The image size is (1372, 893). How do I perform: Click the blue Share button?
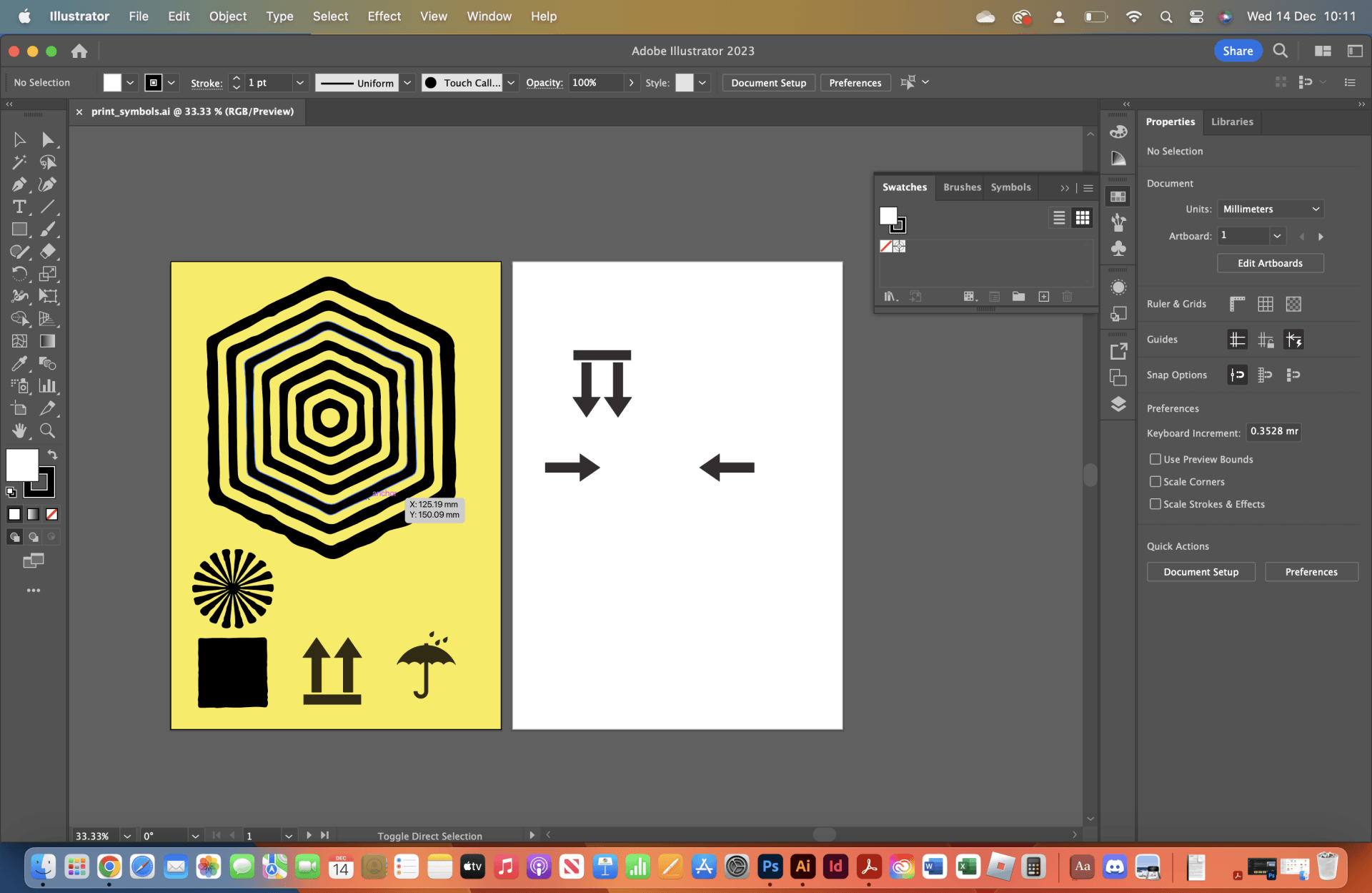pos(1237,51)
